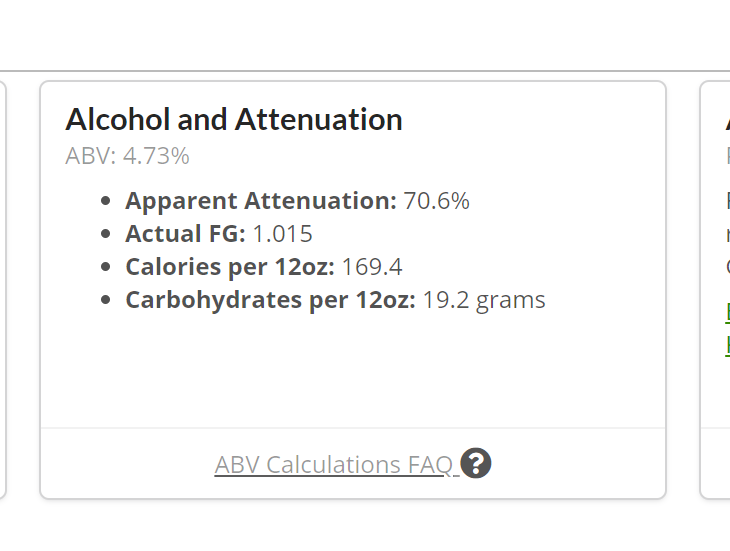Select the 70.6% attenuation value
This screenshot has height=551, width=730.
point(436,201)
